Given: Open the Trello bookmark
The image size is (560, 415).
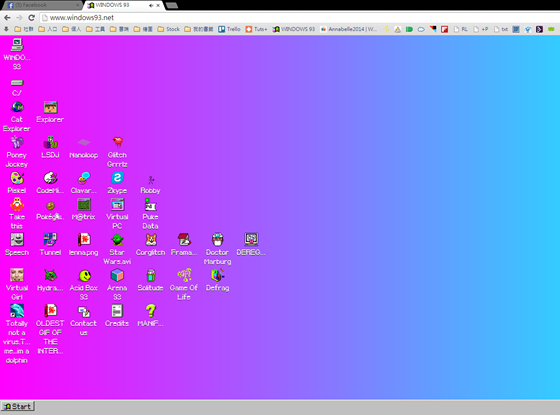Looking at the screenshot, I should pyautogui.click(x=229, y=29).
